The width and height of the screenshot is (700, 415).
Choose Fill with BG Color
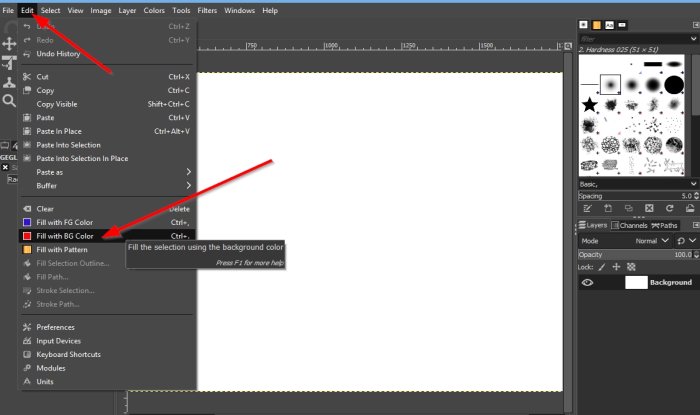107,236
